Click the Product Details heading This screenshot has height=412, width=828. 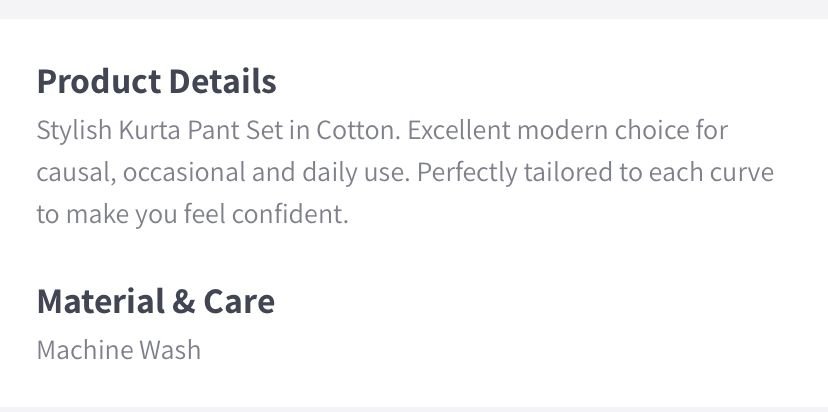click(x=156, y=82)
